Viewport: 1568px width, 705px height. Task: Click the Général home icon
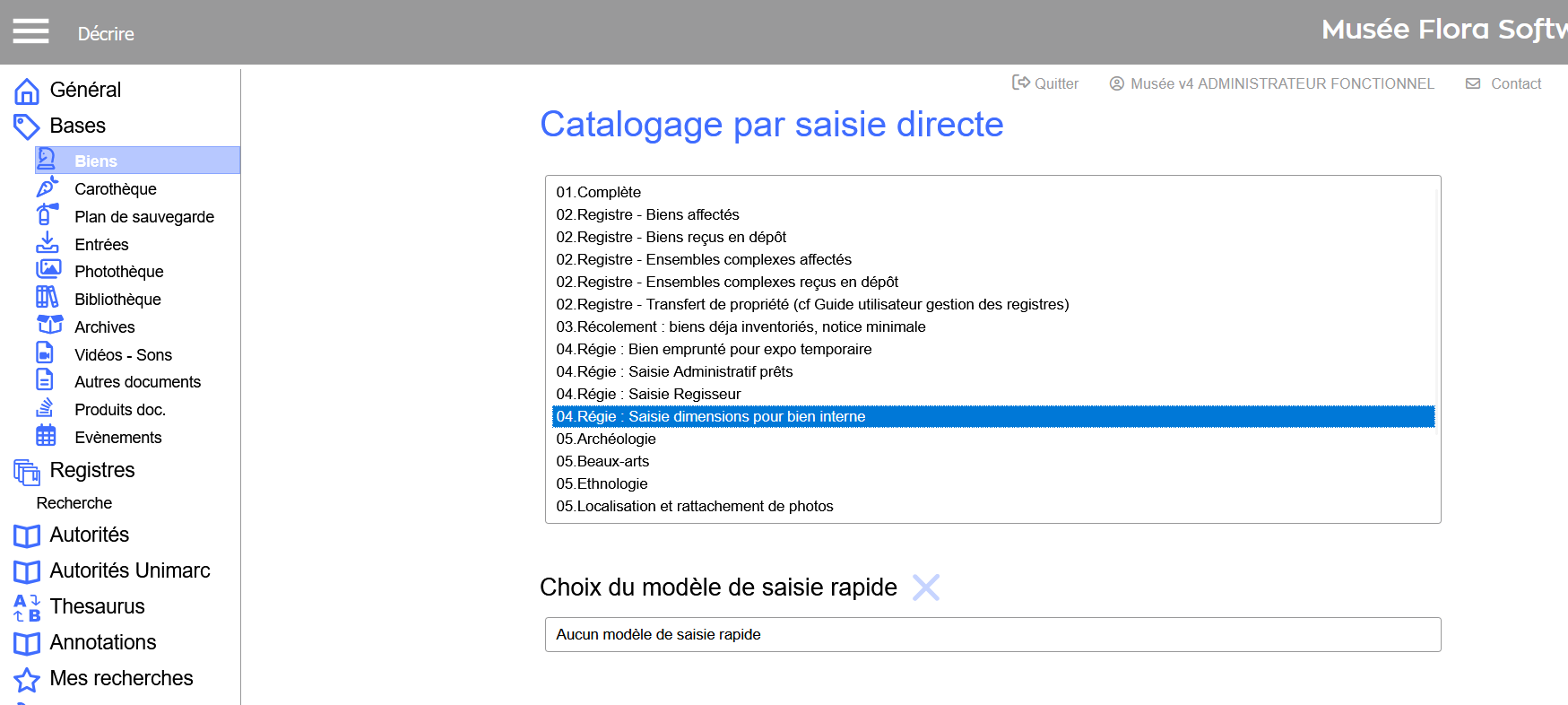(27, 91)
